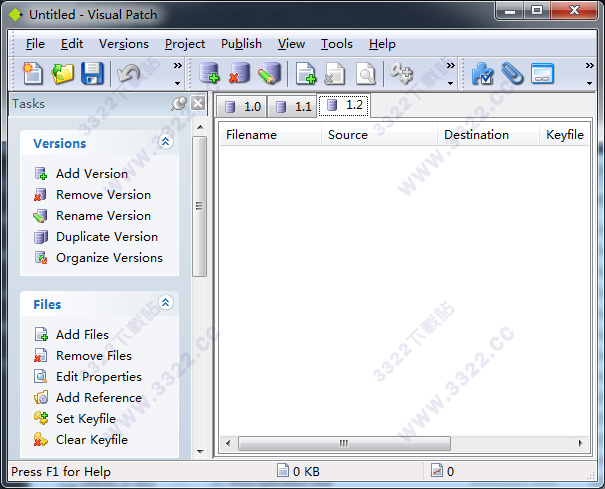Click the Add Version task icon
Screen dimensions: 605x489
coord(41,174)
